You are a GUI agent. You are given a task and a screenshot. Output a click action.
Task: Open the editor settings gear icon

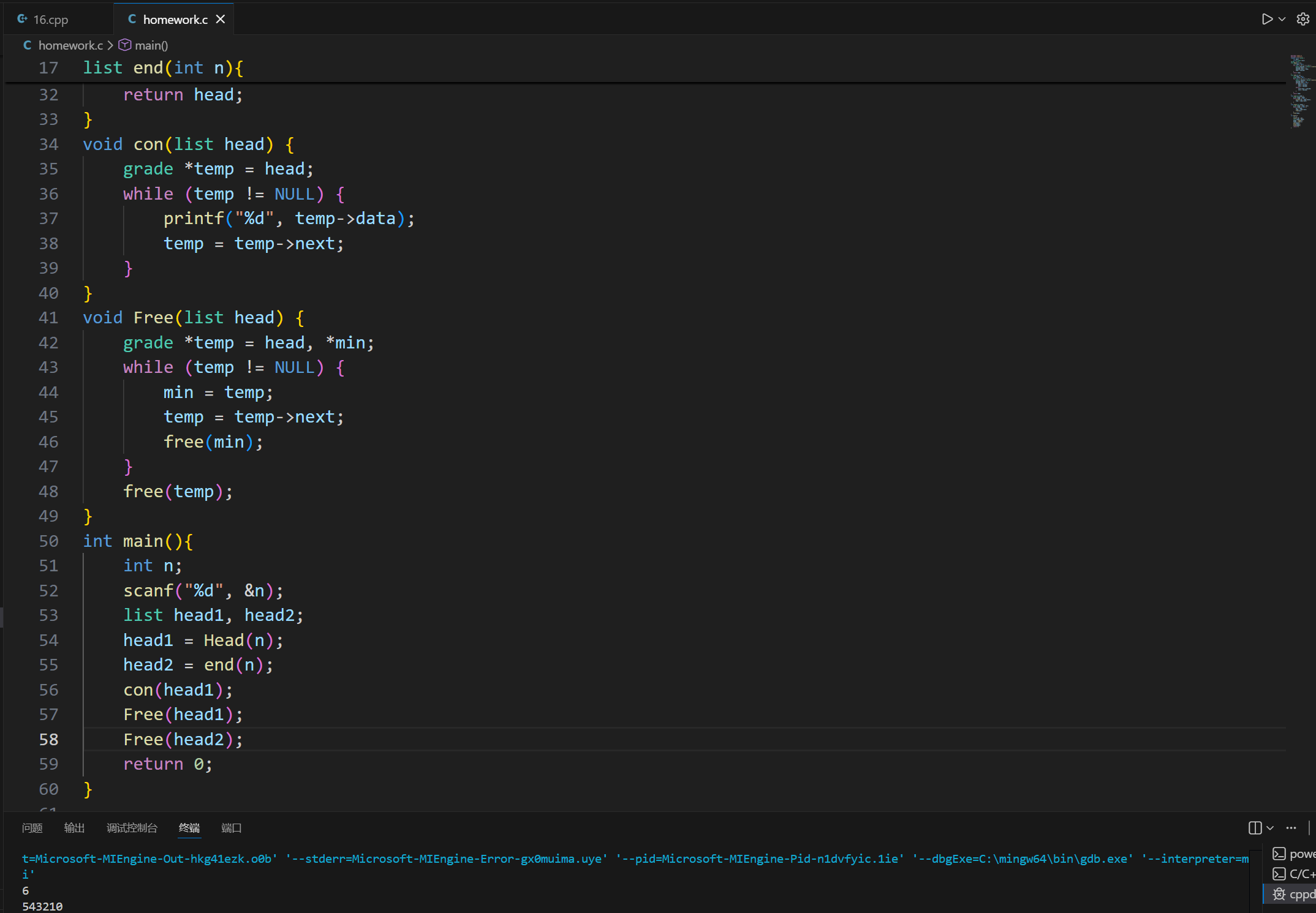pos(1303,19)
